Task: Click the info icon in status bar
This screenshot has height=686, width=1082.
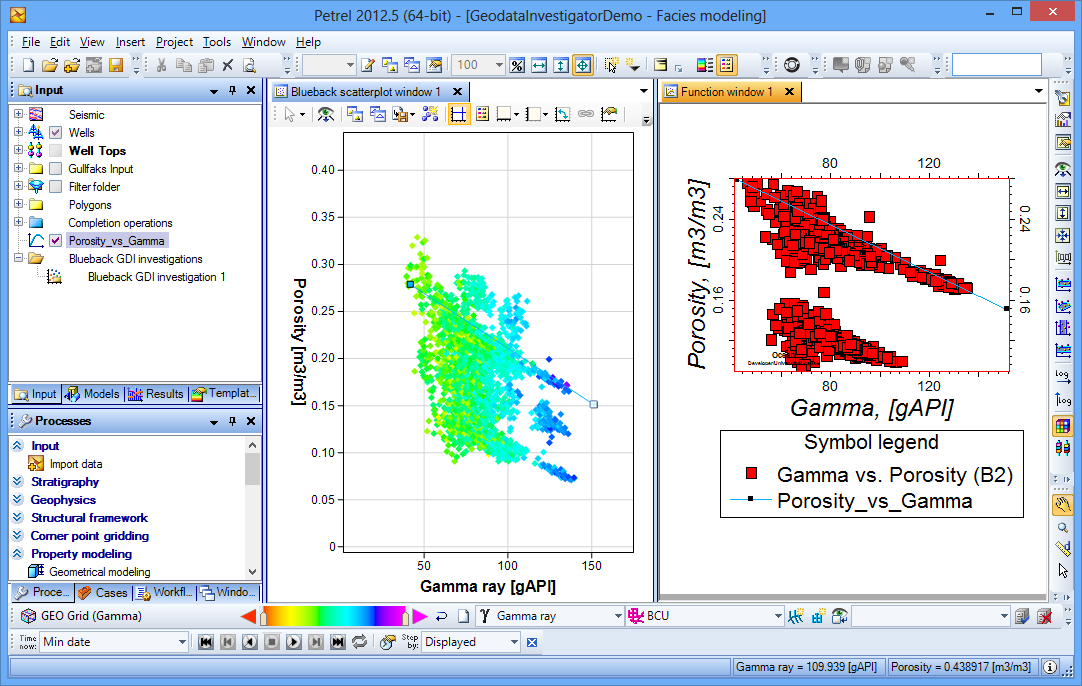Action: click(x=1050, y=667)
